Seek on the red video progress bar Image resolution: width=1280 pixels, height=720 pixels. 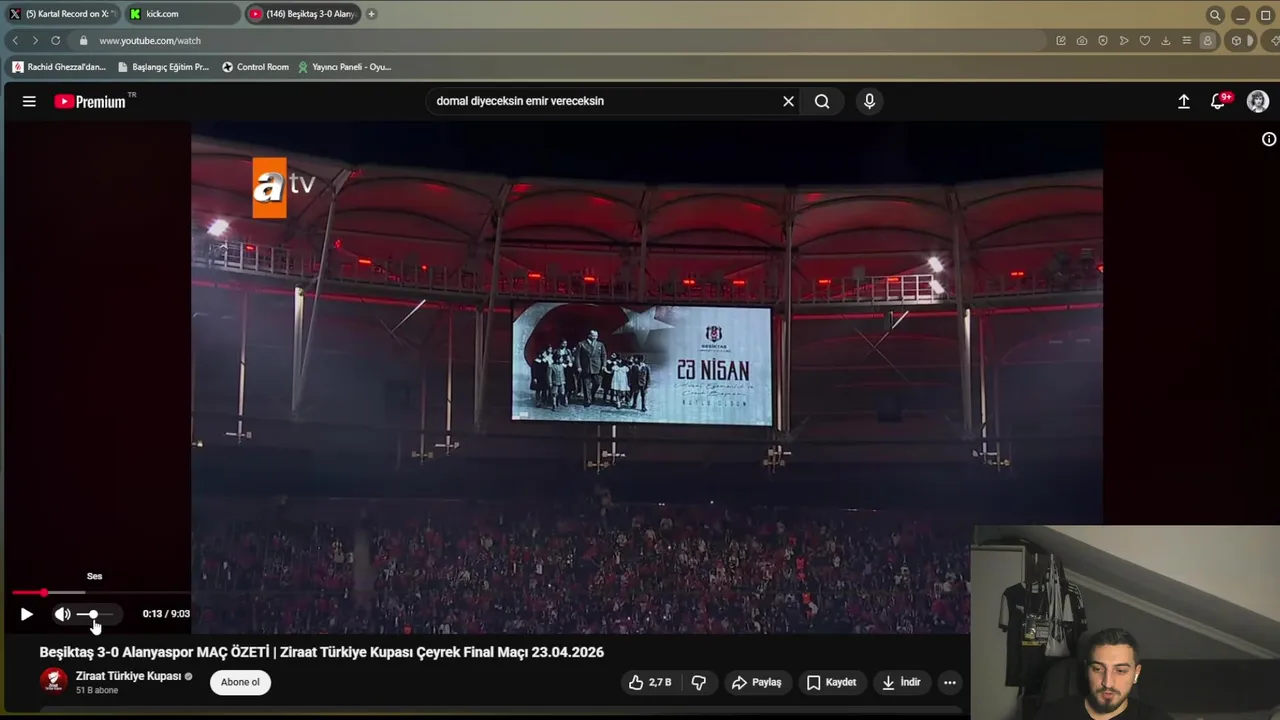pos(100,593)
